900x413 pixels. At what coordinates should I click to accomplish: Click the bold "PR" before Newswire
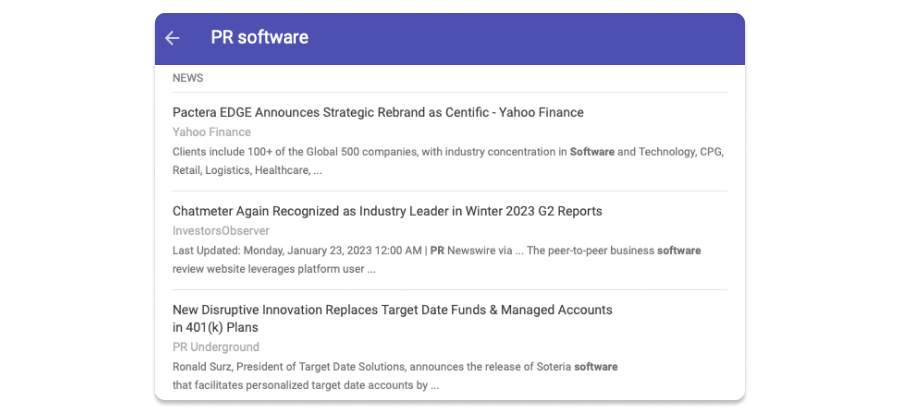point(437,250)
